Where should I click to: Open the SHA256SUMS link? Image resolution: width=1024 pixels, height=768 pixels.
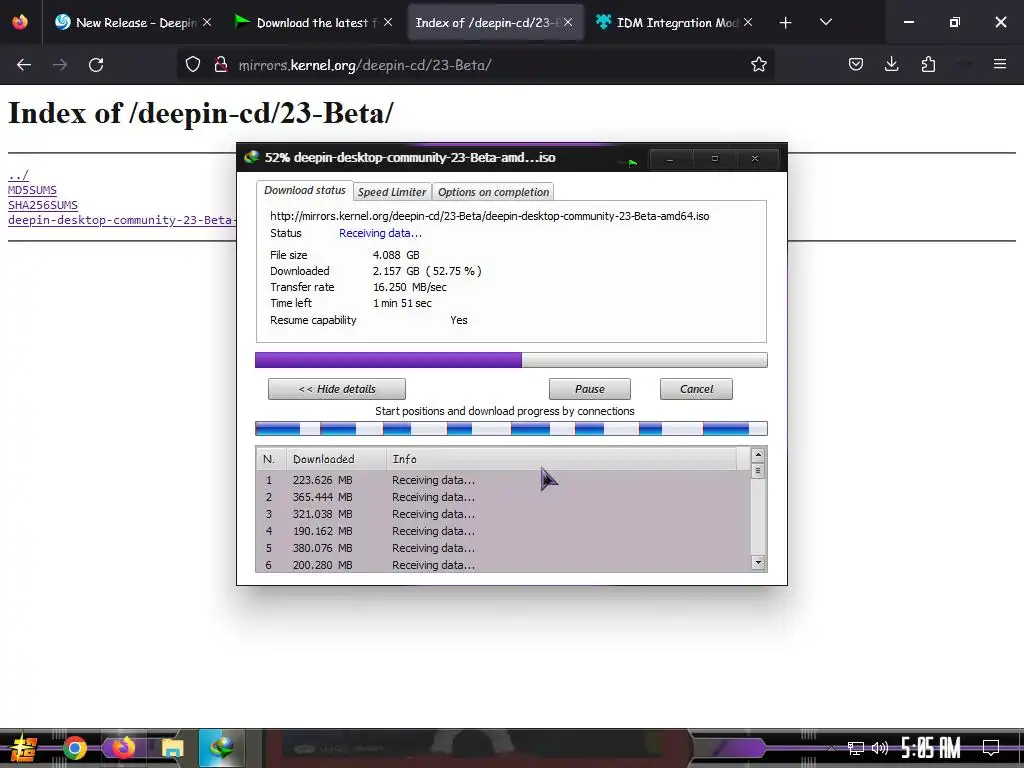42,205
